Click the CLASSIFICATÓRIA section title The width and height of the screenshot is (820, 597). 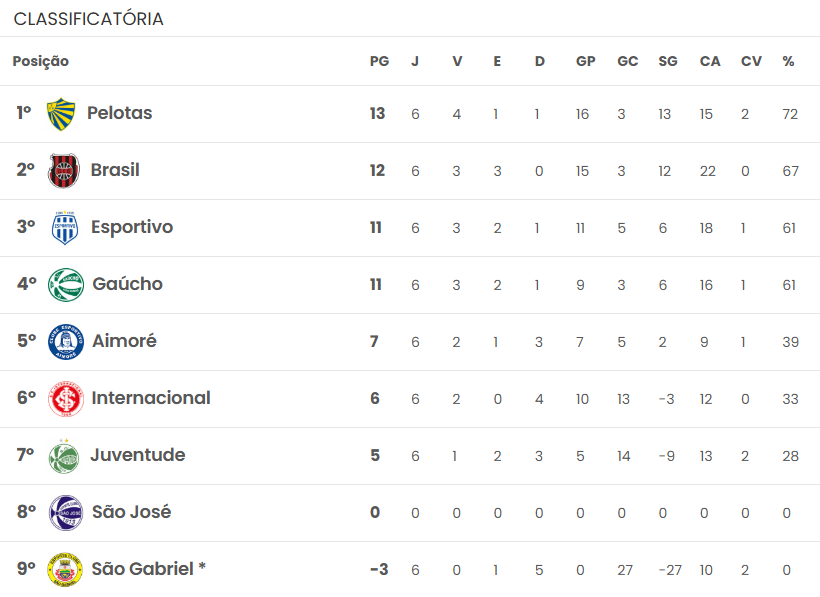(x=89, y=19)
